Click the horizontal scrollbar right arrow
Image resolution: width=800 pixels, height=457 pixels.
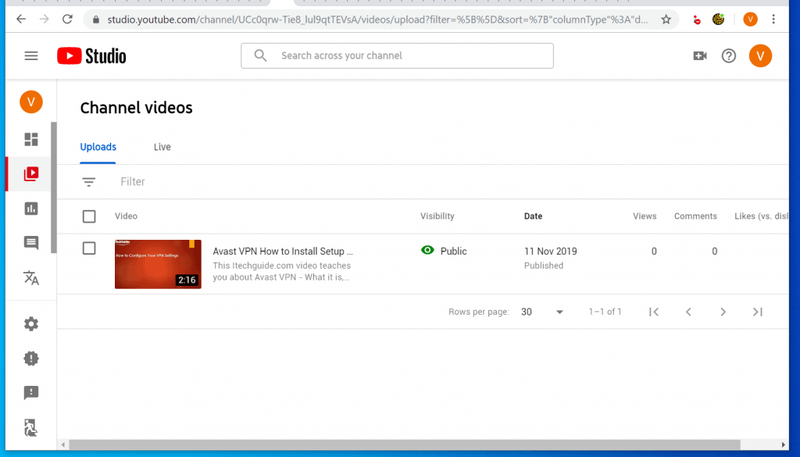click(784, 445)
